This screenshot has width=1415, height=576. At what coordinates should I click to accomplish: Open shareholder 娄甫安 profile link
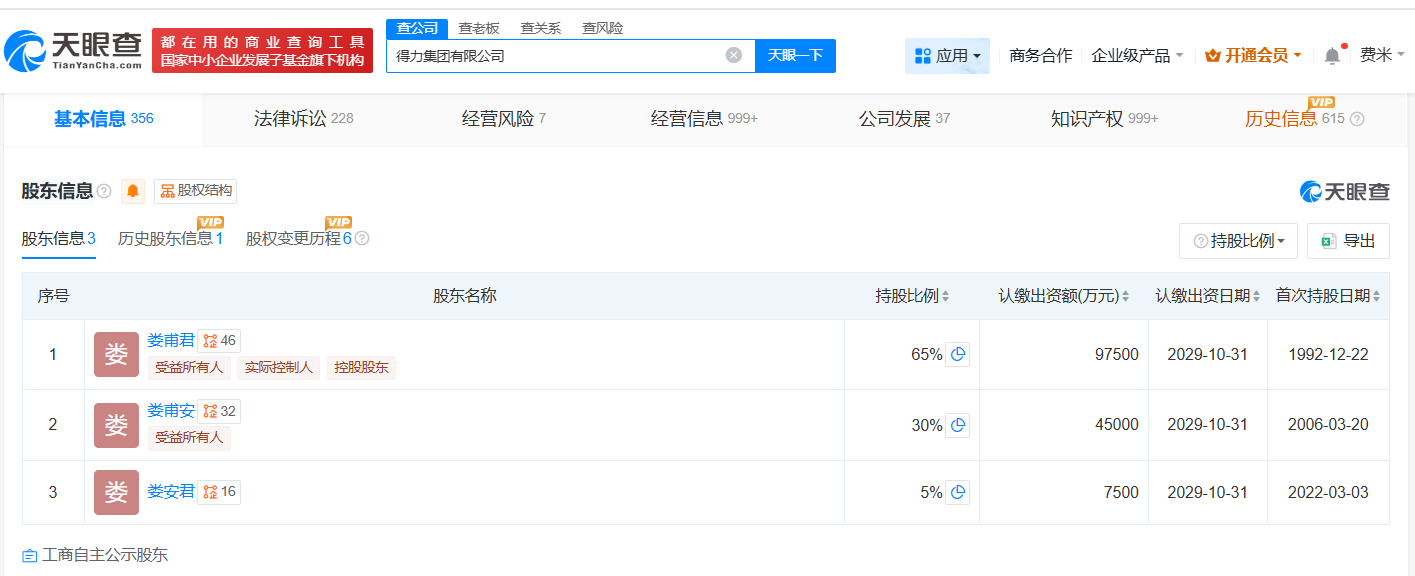click(x=171, y=410)
